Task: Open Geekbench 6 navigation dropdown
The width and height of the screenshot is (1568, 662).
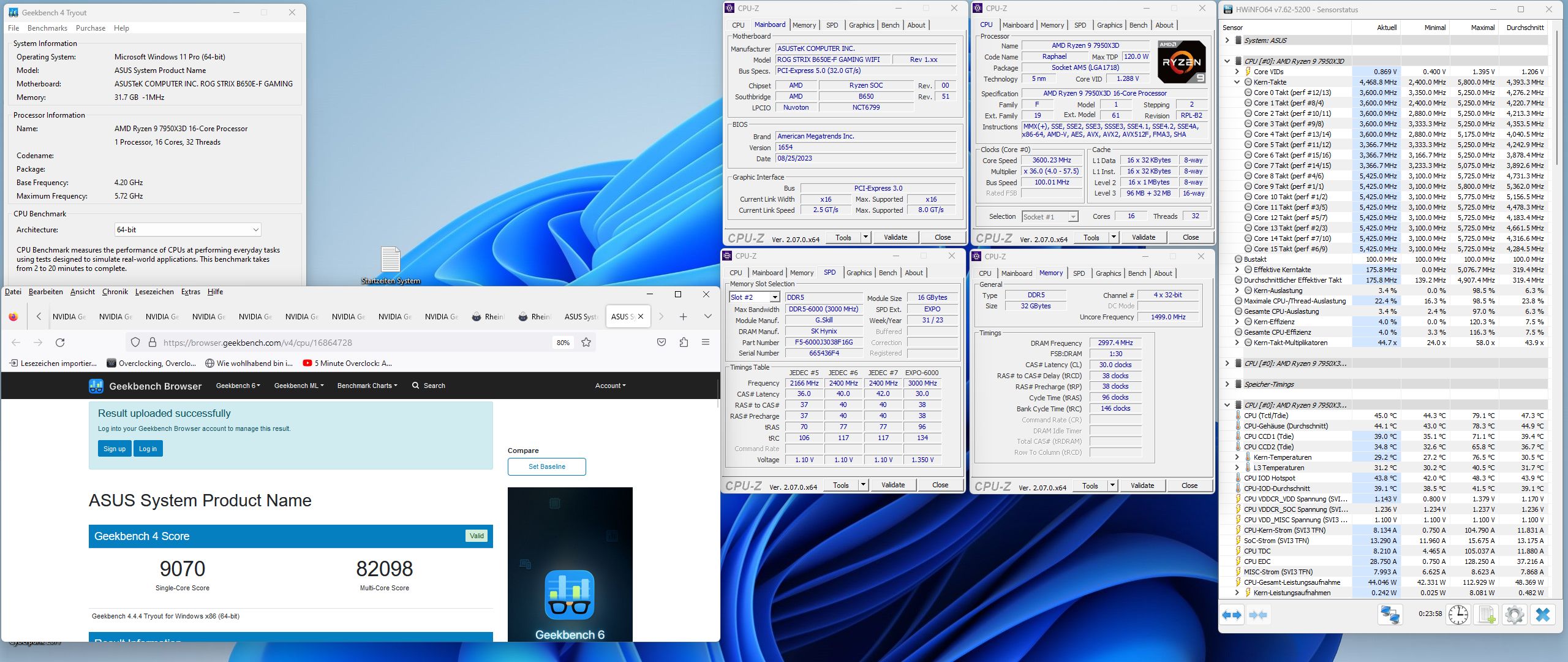Action: tap(238, 386)
